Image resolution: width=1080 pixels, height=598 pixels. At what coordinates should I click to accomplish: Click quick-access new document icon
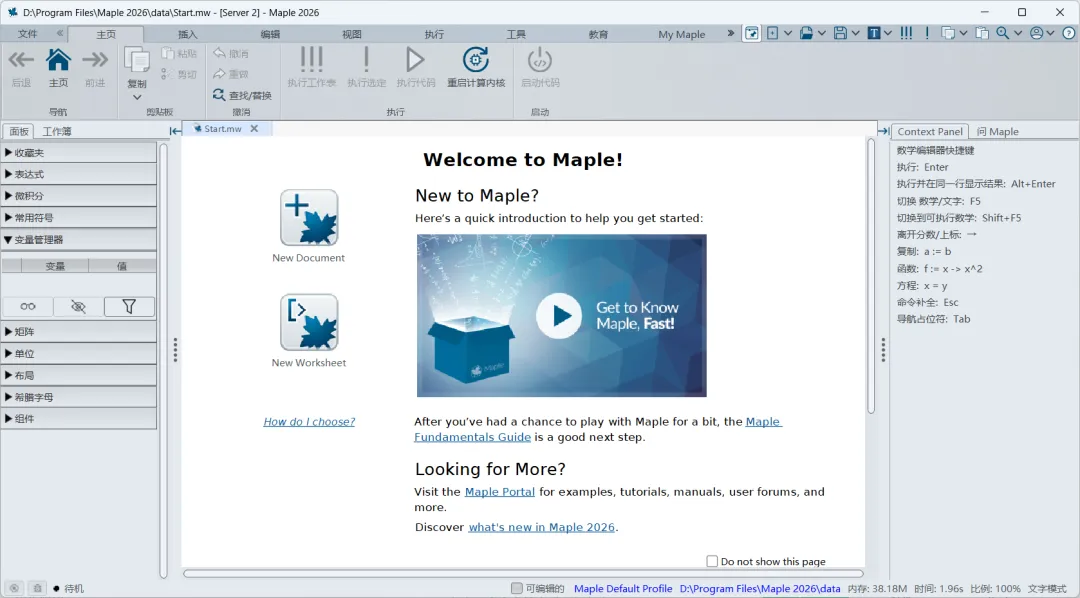[x=773, y=33]
